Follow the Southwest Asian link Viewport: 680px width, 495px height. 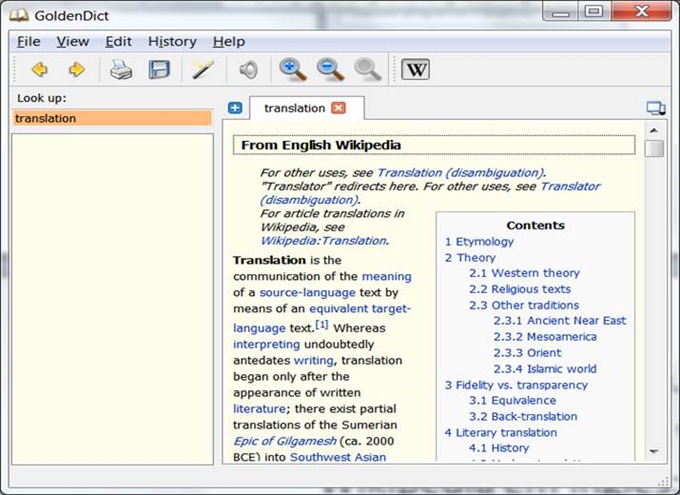(x=338, y=457)
